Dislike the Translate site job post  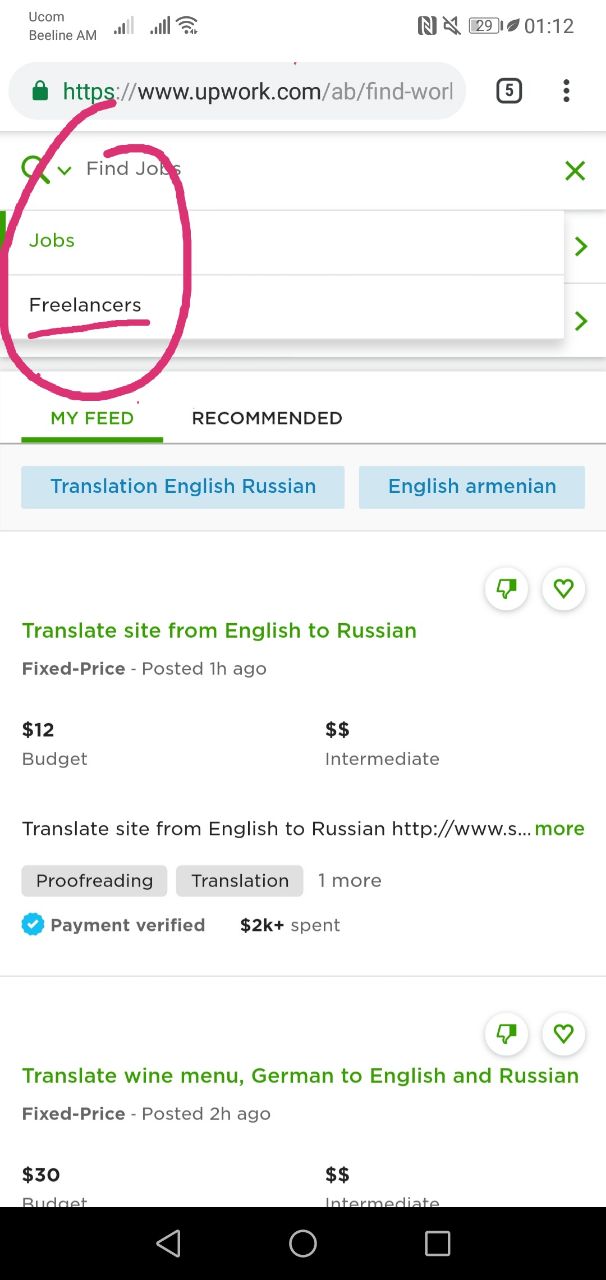[x=506, y=589]
